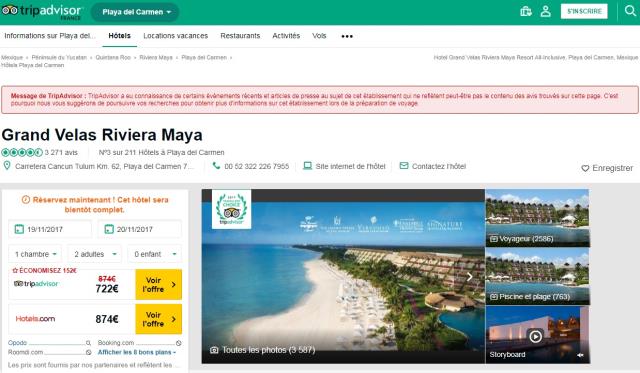Viewport: 640px width, 373px height.
Task: Click the Péninsule du Yucatan breadcrumb
Action: 59,58
